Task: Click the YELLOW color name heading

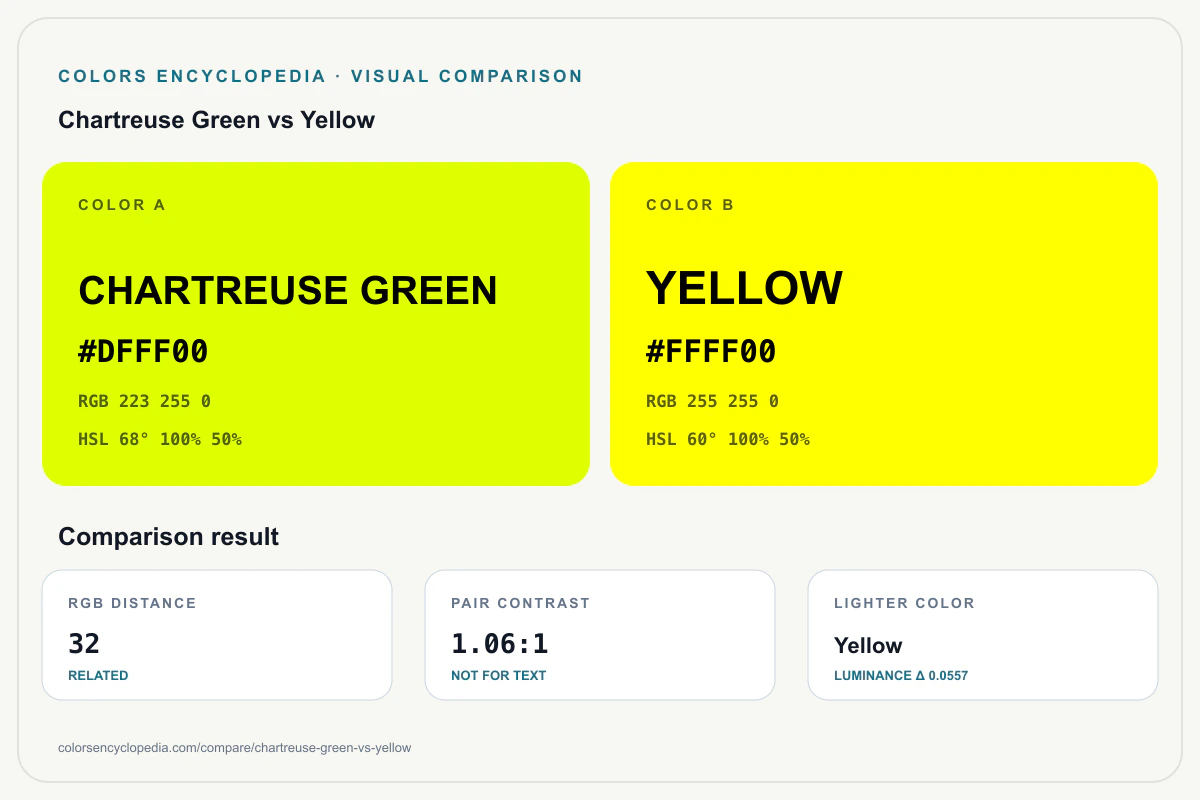Action: coord(745,288)
